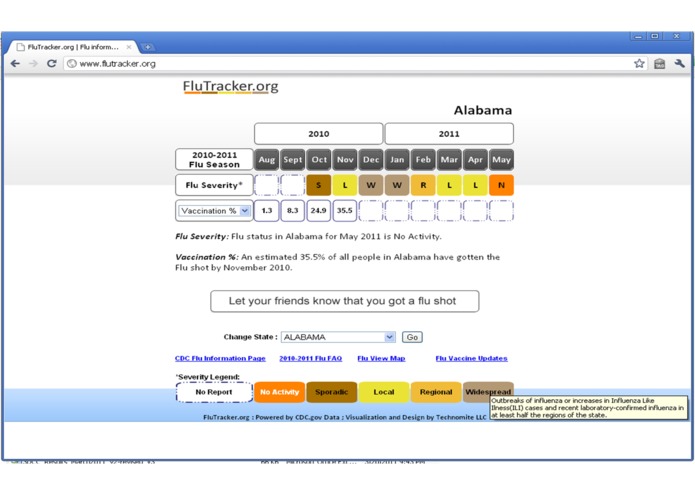This screenshot has width=695, height=494.
Task: Click the yellow L severity cell for November
Action: point(345,185)
